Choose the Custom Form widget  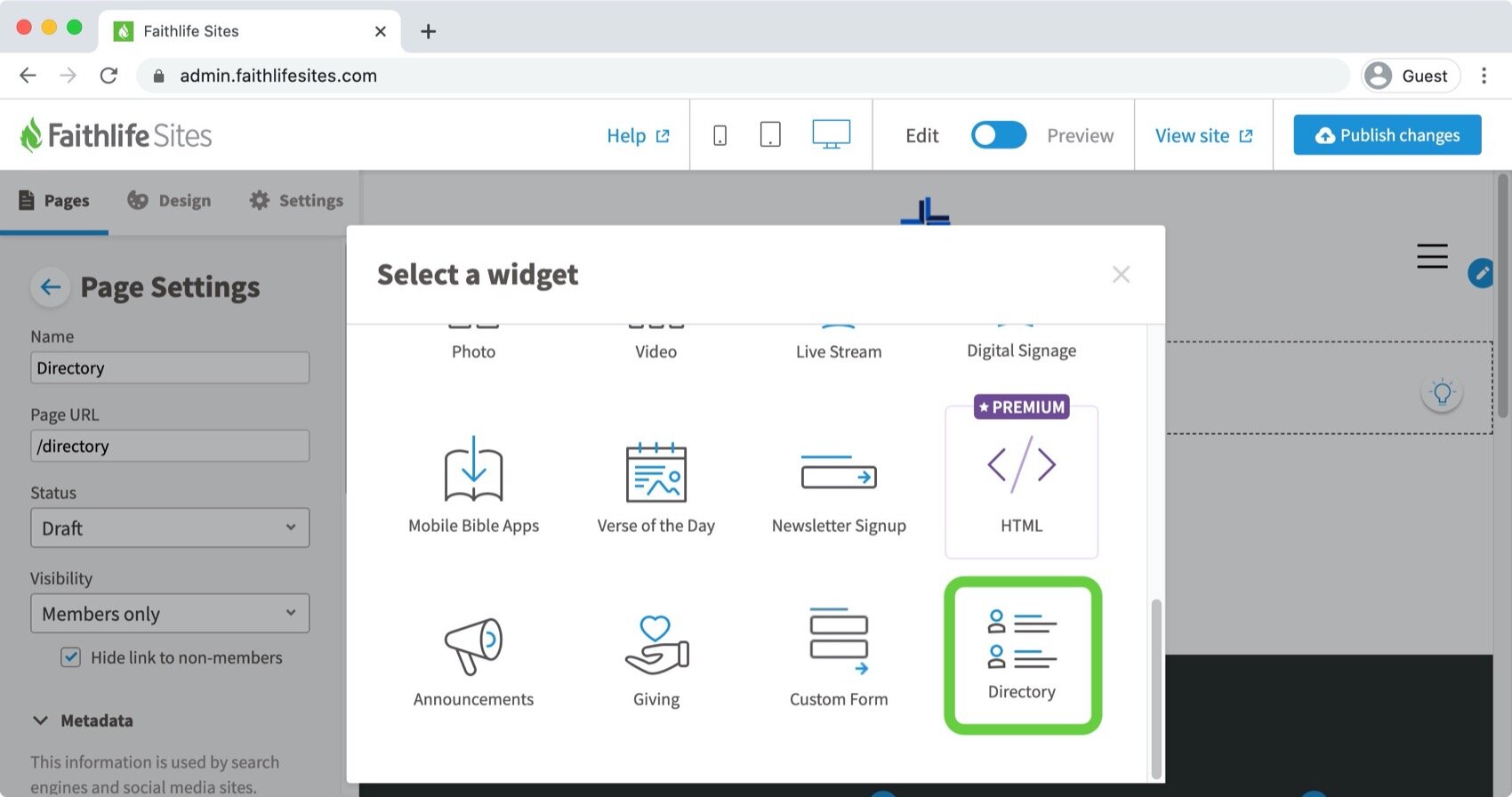[x=839, y=658]
